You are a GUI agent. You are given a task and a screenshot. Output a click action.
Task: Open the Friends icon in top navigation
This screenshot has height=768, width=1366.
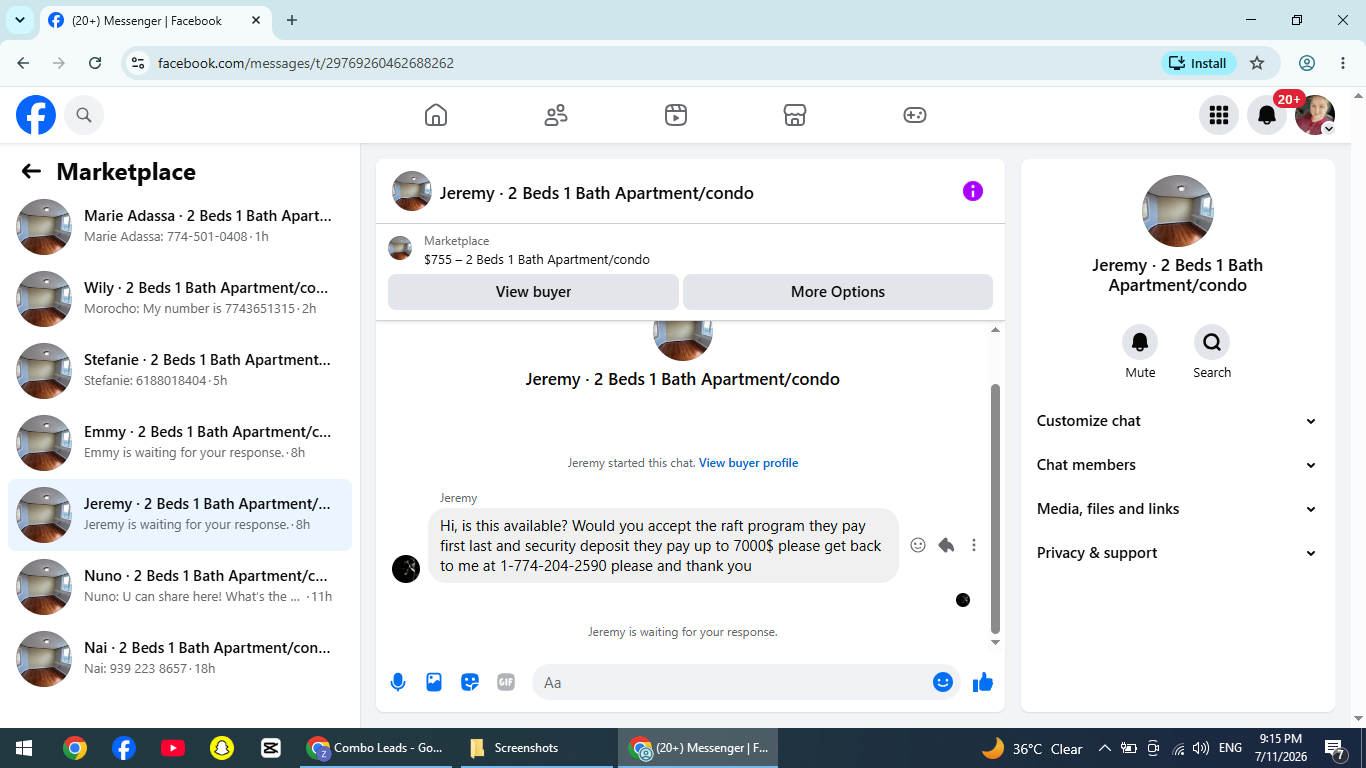(x=556, y=115)
